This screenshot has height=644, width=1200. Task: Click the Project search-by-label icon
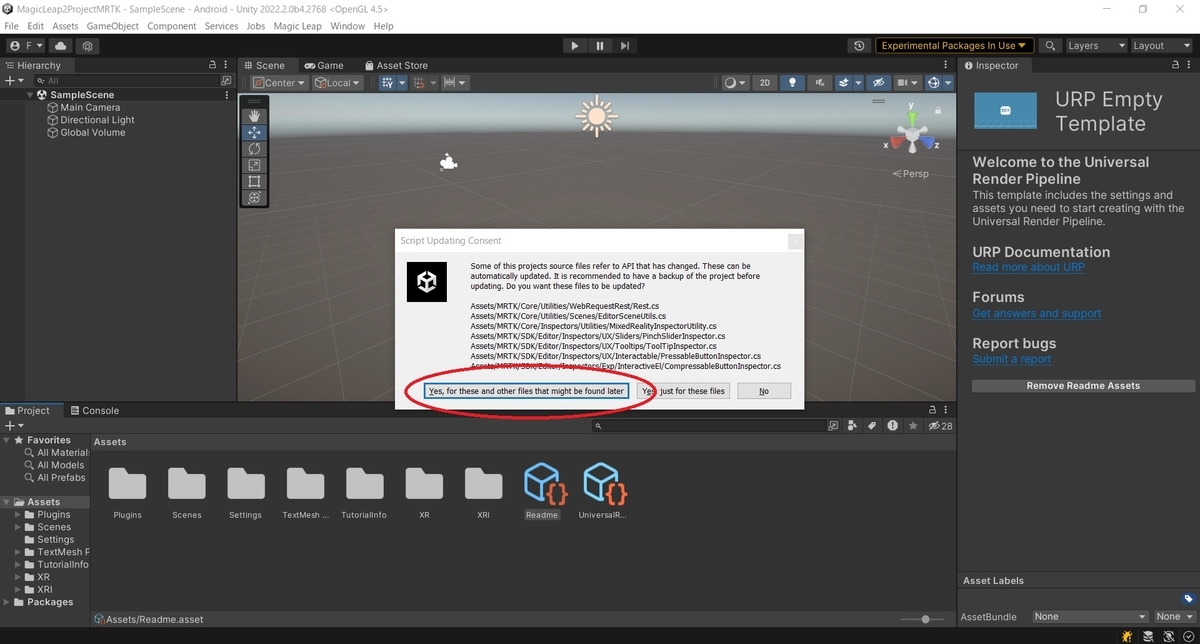[x=872, y=426]
